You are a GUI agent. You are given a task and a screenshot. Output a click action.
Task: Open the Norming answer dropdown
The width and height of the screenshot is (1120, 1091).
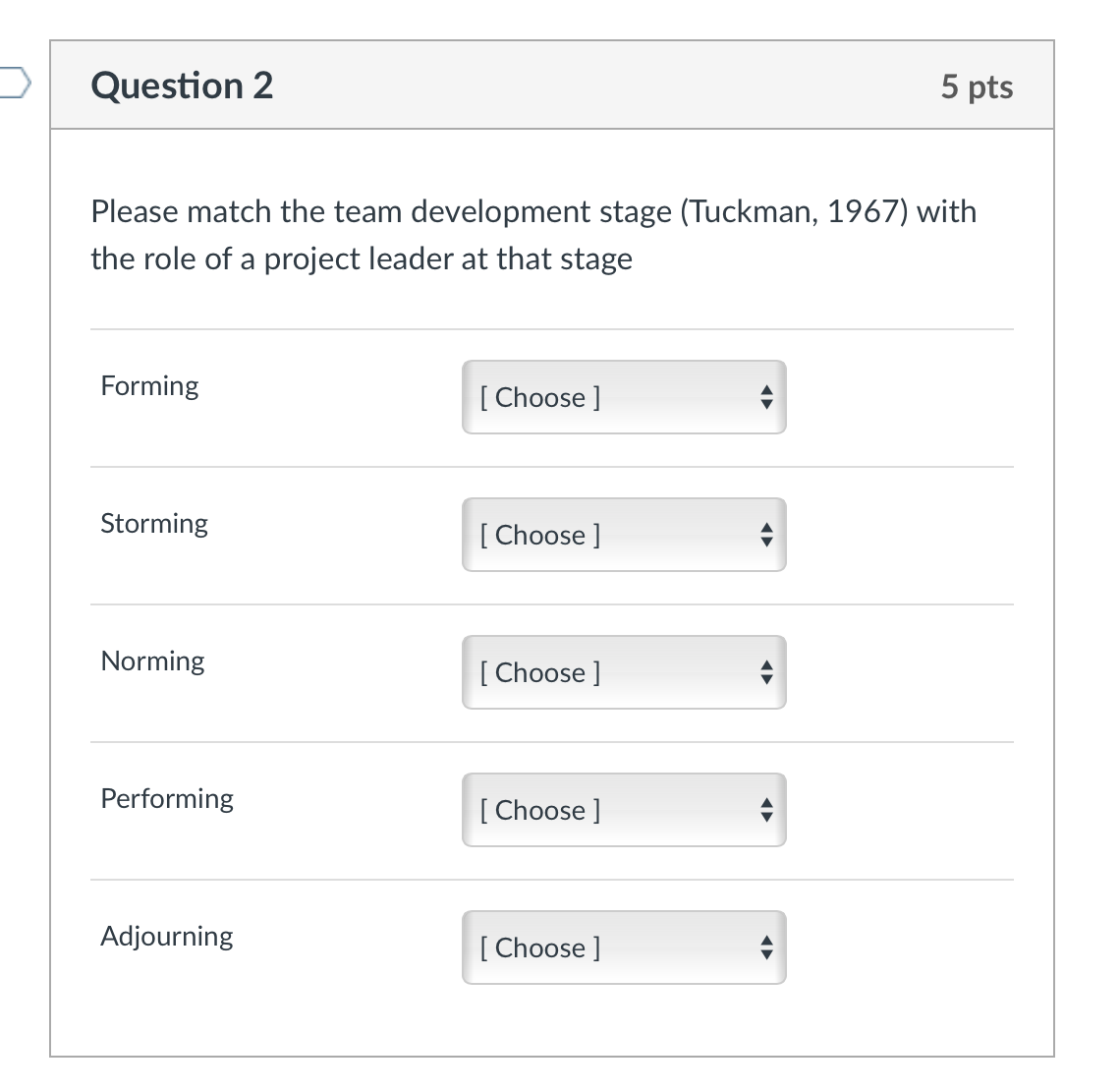[623, 672]
